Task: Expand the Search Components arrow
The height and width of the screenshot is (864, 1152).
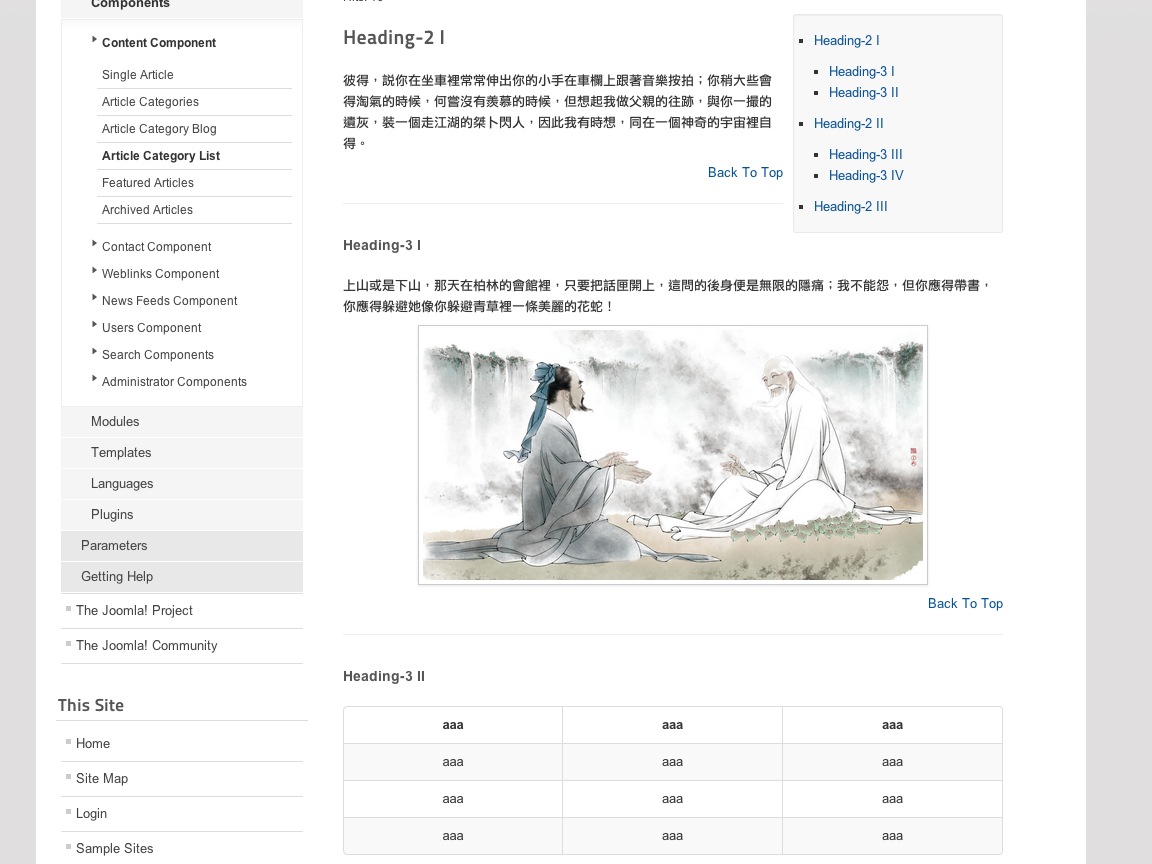Action: (x=94, y=351)
